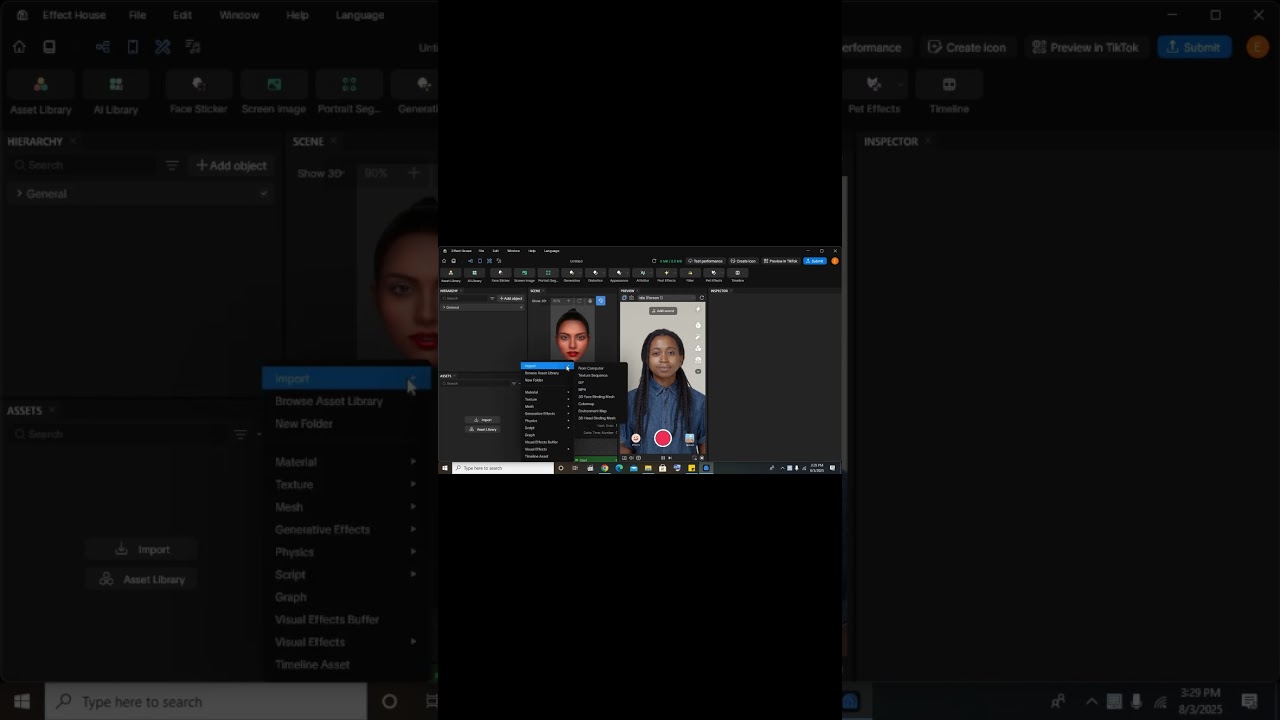
Task: Choose 3D Head Binding Mesh in submenu
Action: coord(597,418)
